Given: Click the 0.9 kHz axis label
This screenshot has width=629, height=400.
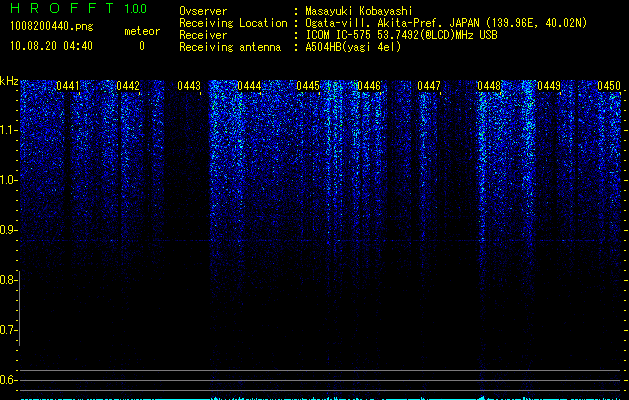Looking at the screenshot, I should click(8, 230).
